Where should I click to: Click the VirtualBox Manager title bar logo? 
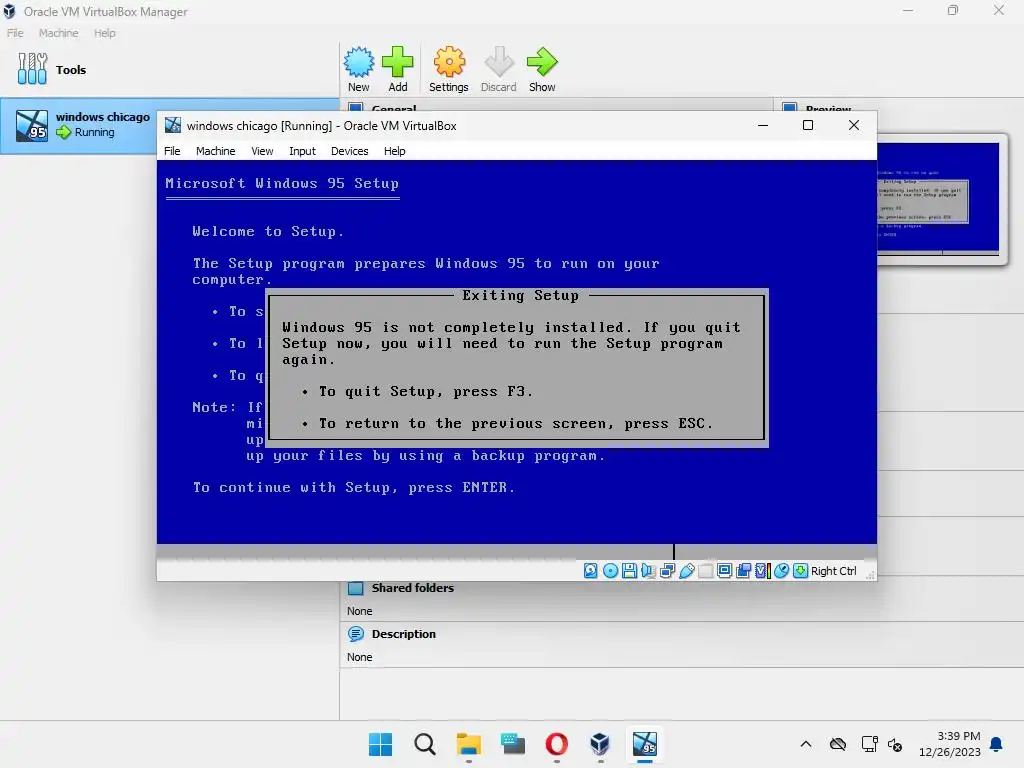click(x=9, y=11)
